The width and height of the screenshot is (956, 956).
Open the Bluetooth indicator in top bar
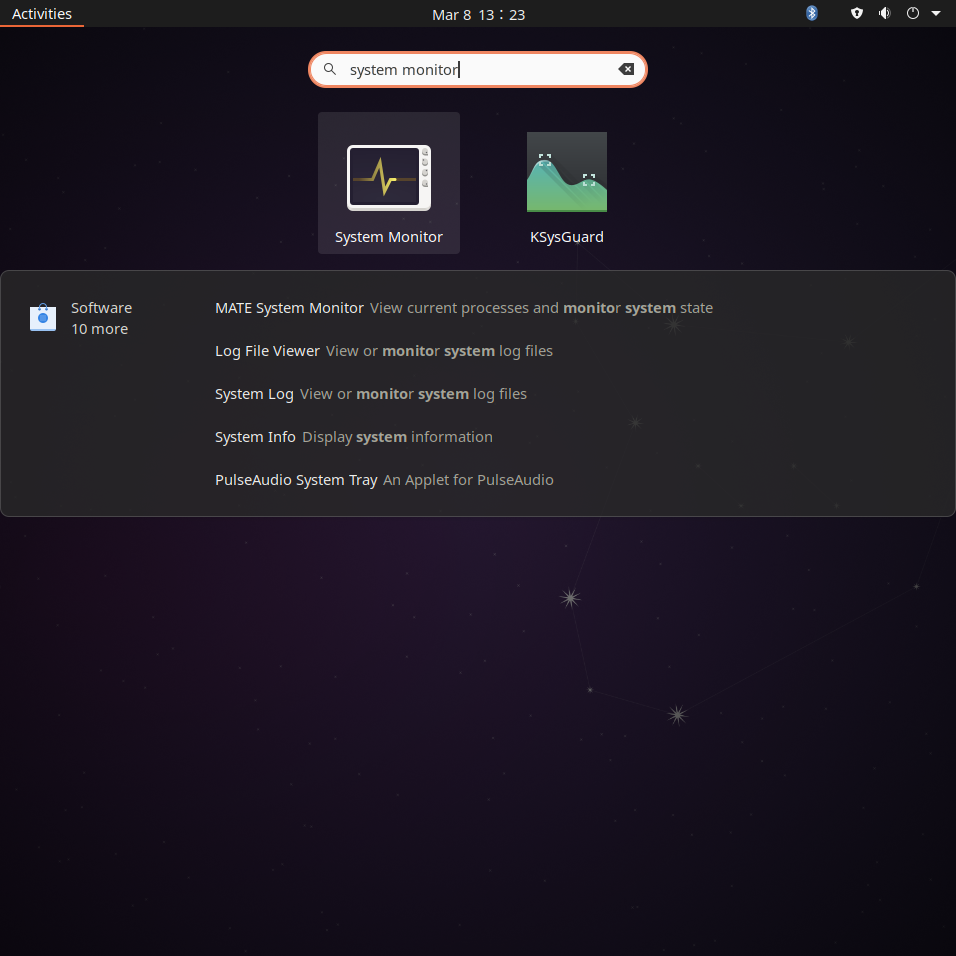coord(812,13)
